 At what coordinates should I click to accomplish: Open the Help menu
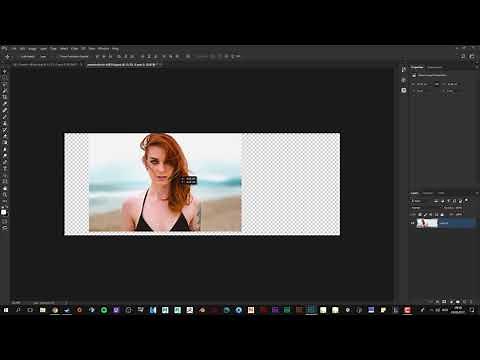click(115, 49)
